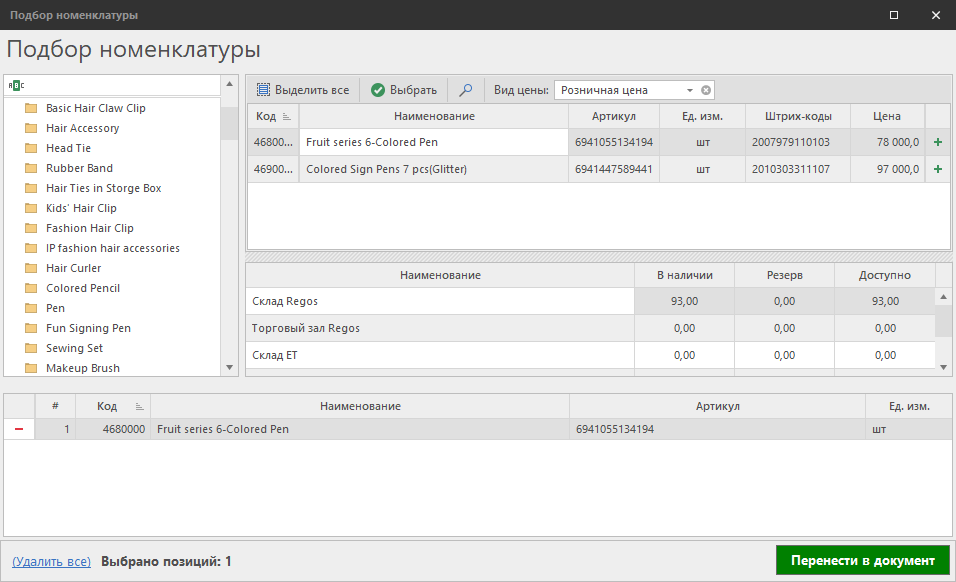Click the Удалить все link
956x582 pixels.
(51, 562)
